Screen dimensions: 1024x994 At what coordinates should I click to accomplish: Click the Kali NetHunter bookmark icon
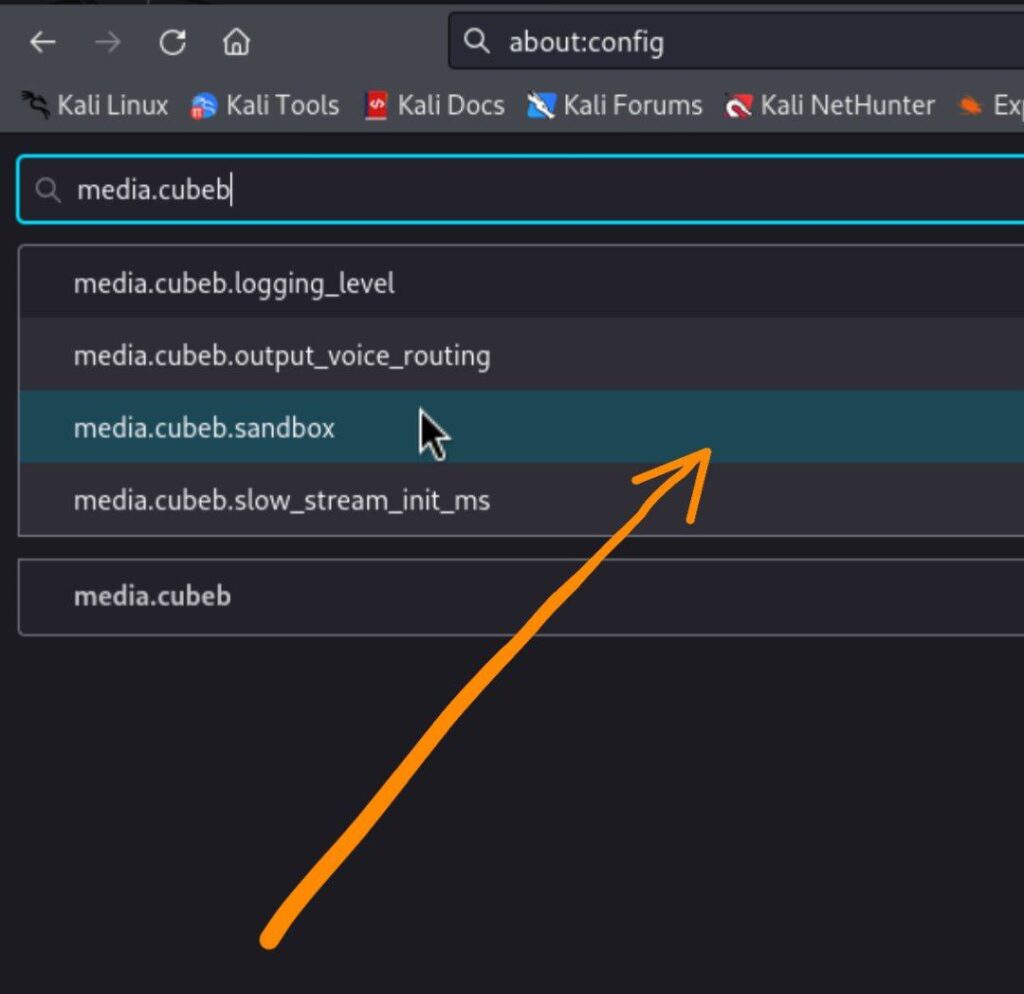[739, 105]
